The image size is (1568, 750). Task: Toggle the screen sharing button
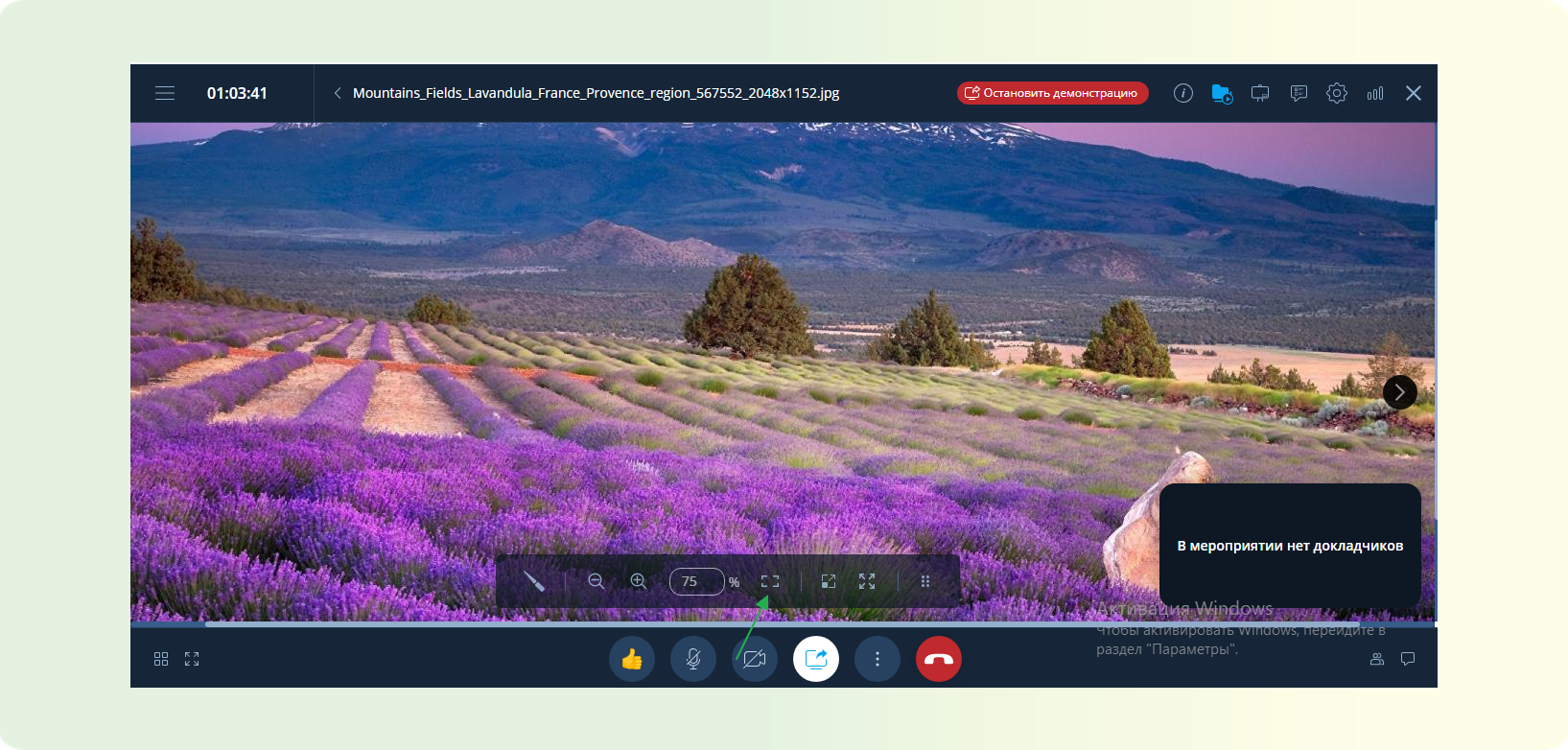[x=816, y=659]
